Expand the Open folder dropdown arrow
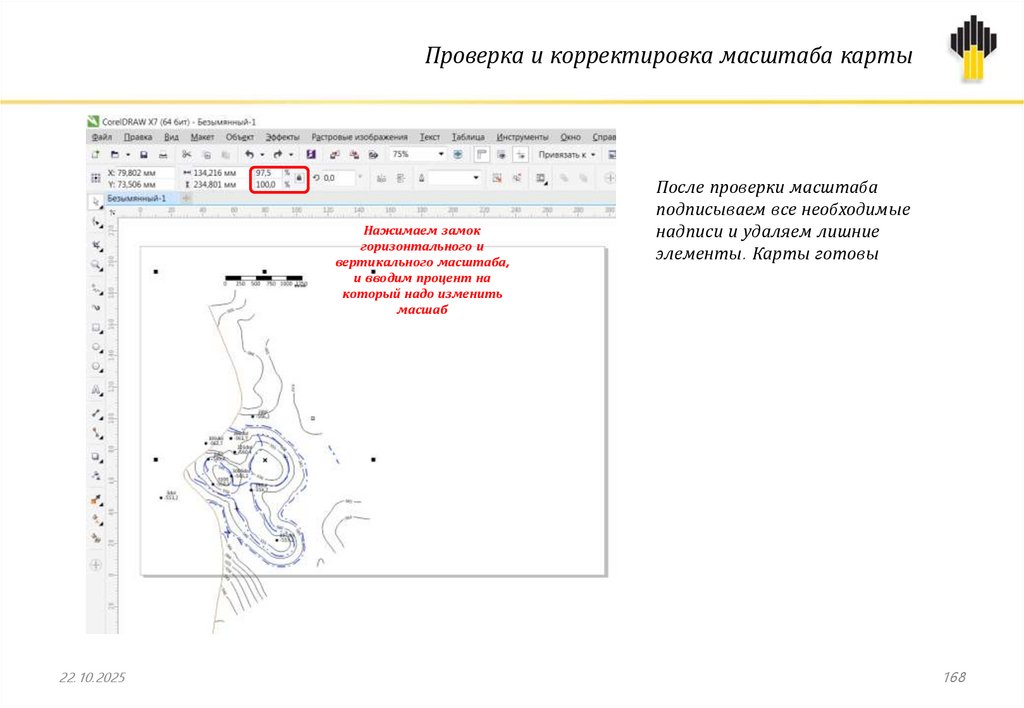 point(128,155)
